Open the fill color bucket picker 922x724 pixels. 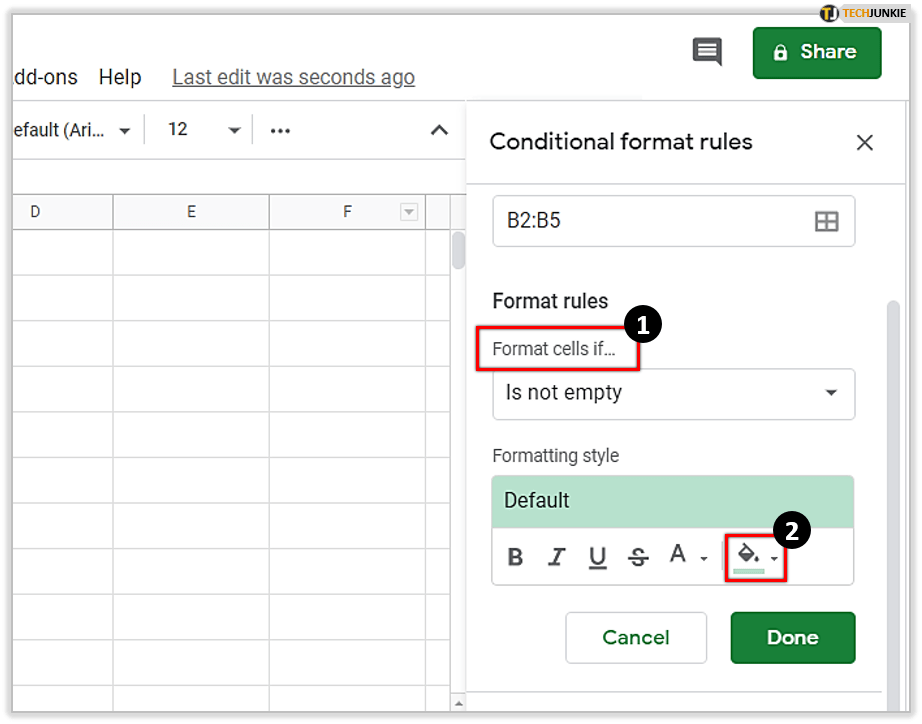754,556
